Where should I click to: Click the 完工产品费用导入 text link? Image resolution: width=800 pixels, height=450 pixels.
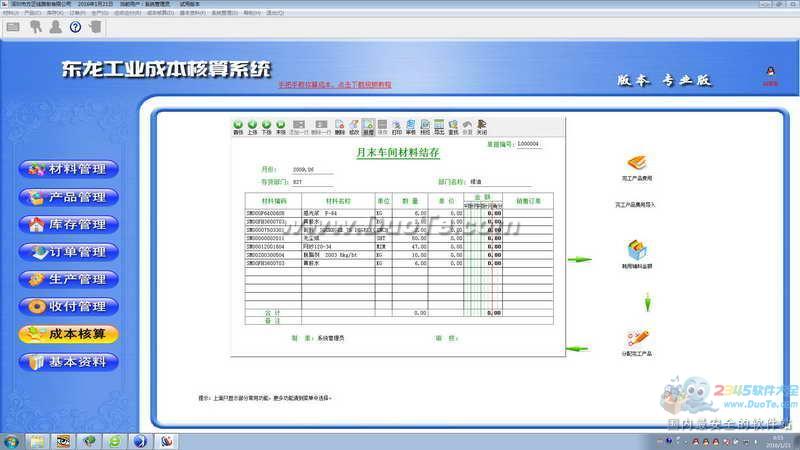(x=635, y=205)
